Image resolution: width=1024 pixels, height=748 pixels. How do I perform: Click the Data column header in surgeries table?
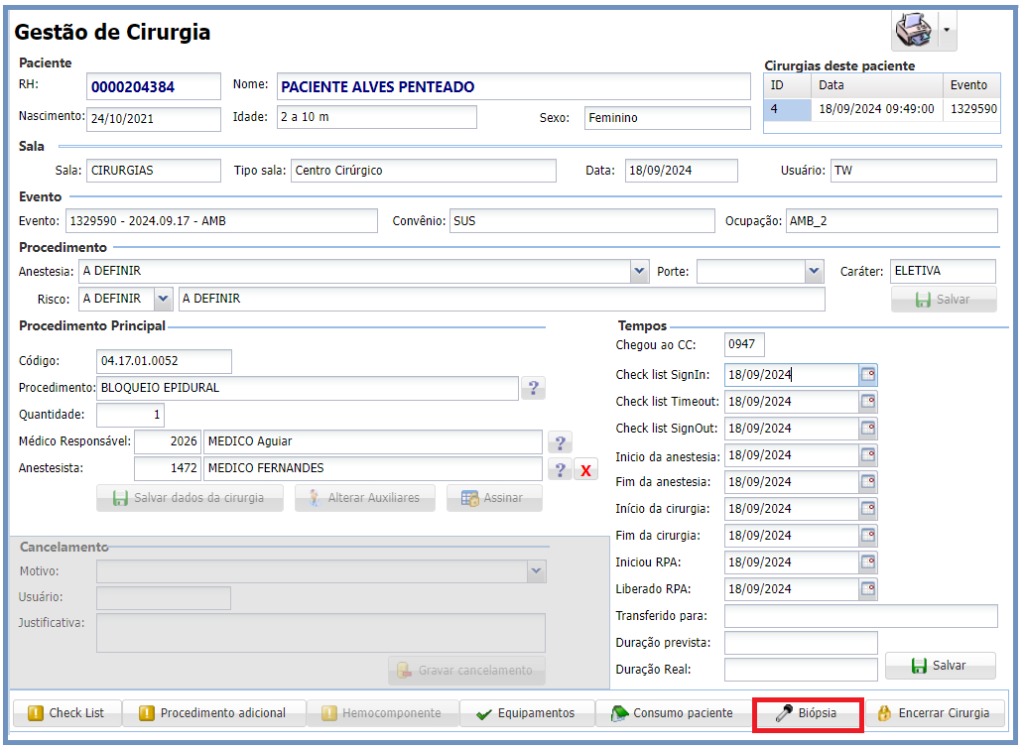point(877,86)
